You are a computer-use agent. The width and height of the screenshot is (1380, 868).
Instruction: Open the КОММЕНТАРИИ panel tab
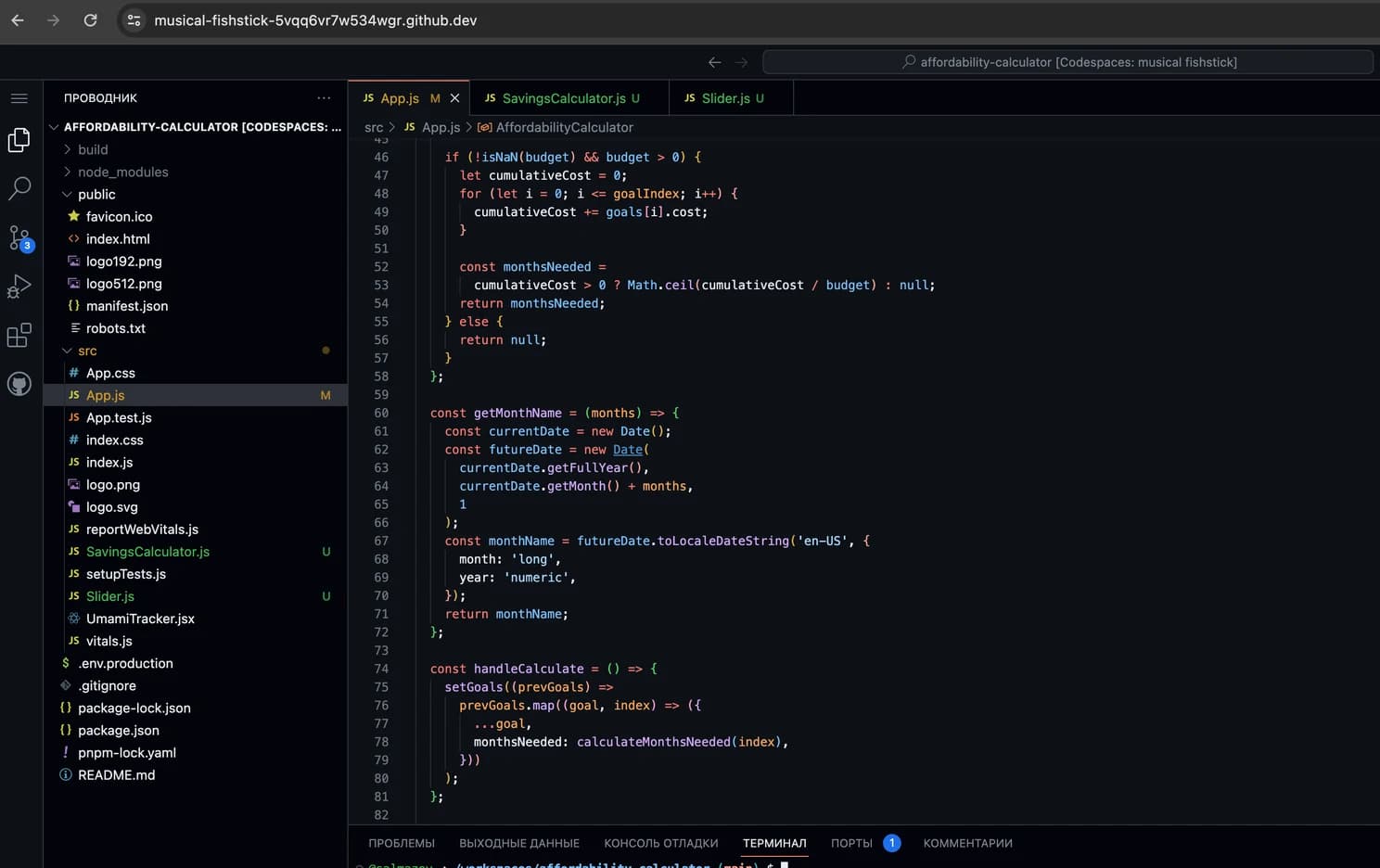(967, 843)
